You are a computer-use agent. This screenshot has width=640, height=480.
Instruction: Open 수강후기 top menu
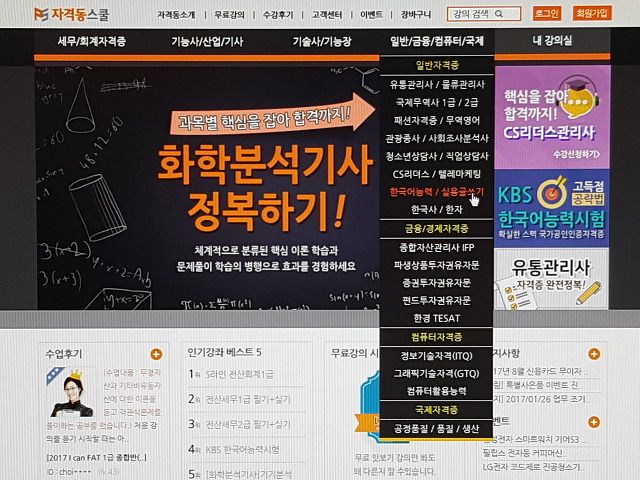click(x=278, y=15)
